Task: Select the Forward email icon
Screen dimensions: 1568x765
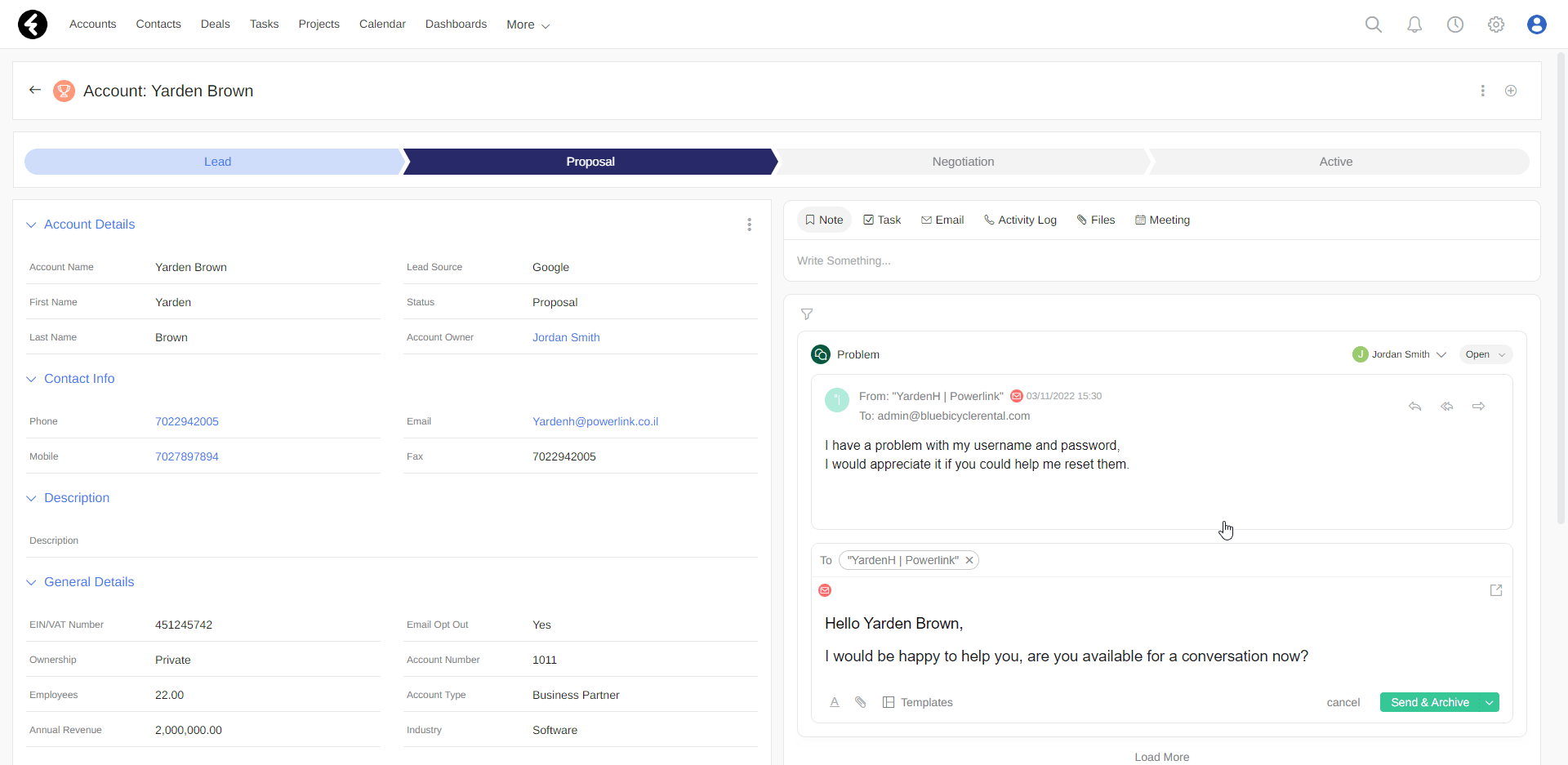Action: (1479, 406)
